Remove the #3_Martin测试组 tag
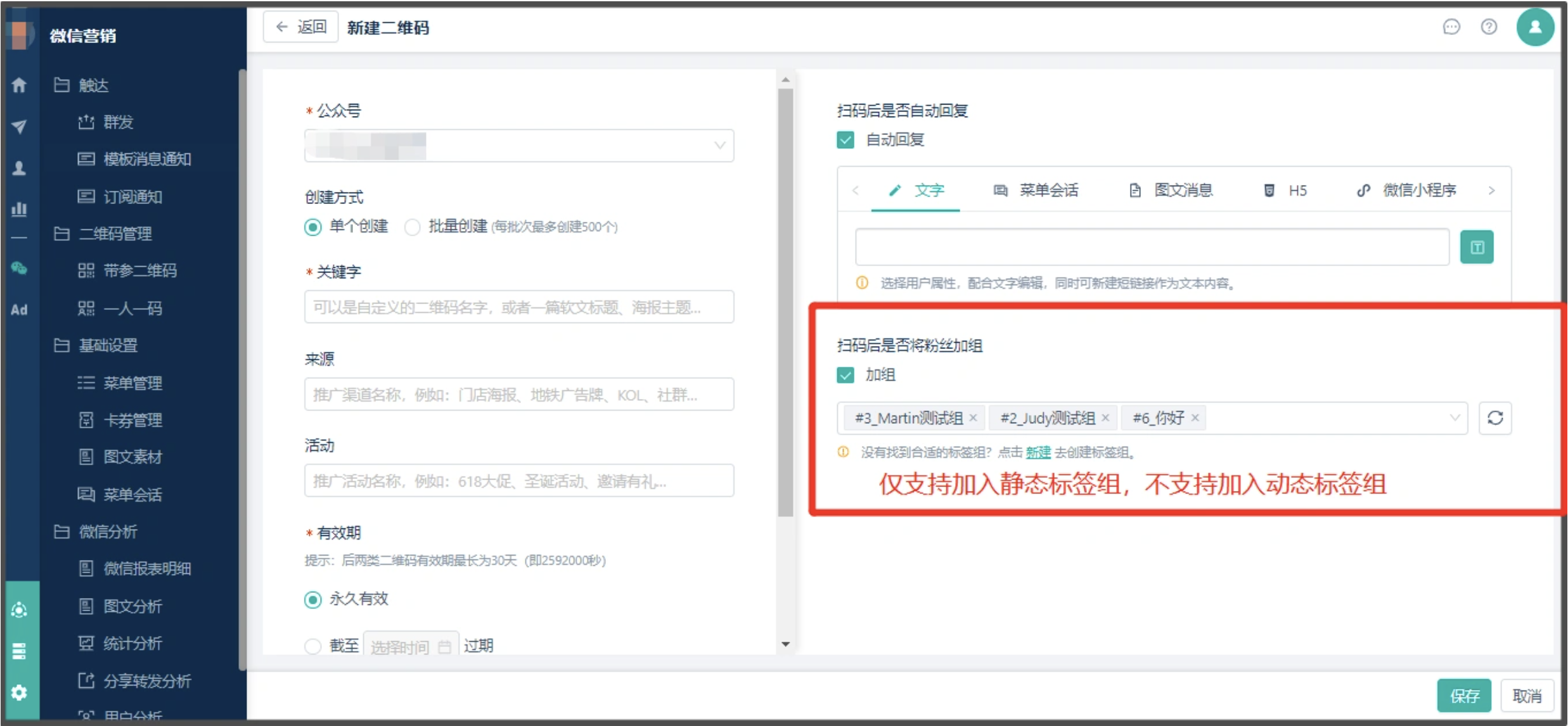The image size is (1568, 726). click(973, 418)
